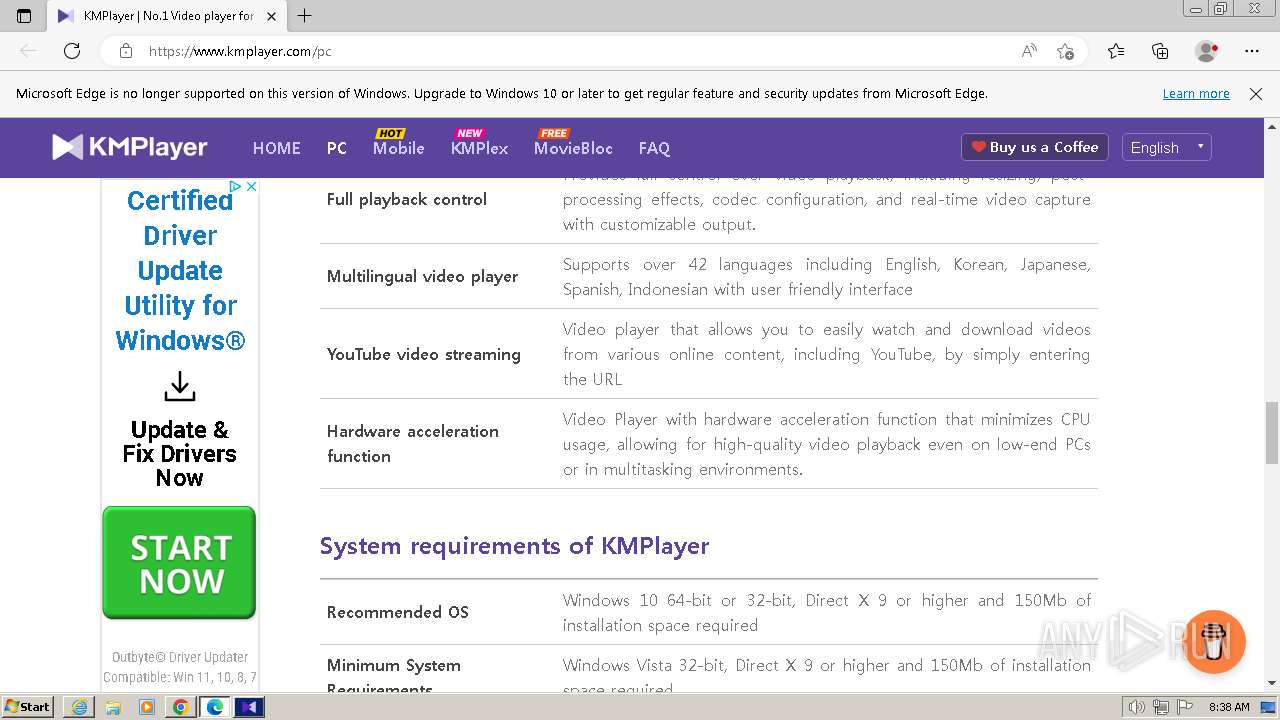Screen dimensions: 1280x720
Task: Open the MovieBloc menu item
Action: click(x=573, y=148)
